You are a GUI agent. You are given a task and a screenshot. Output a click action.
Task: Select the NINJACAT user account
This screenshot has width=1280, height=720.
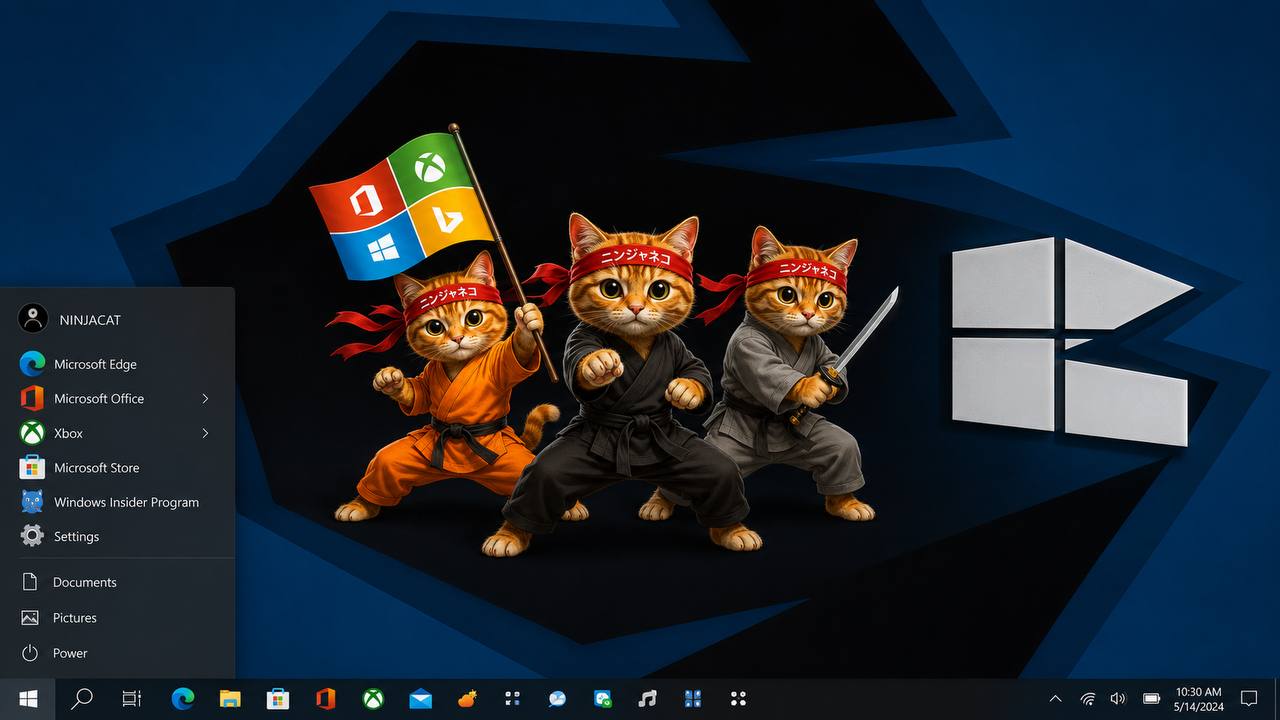(x=117, y=319)
